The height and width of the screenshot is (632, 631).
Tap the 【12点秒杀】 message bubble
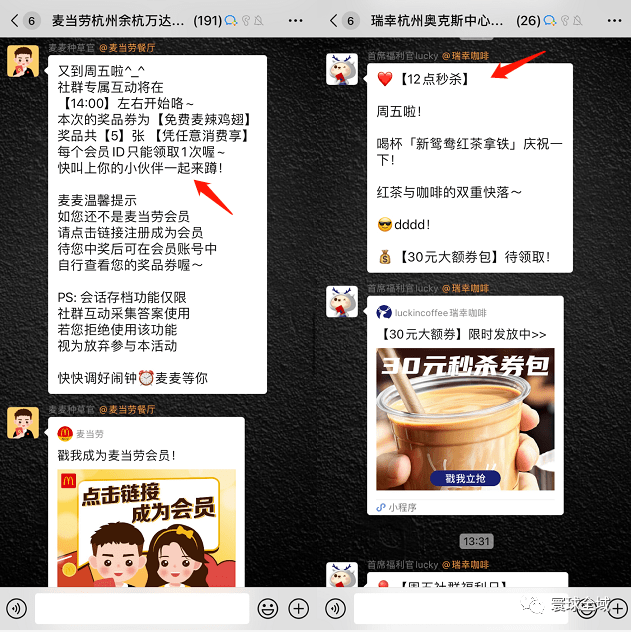tap(469, 168)
